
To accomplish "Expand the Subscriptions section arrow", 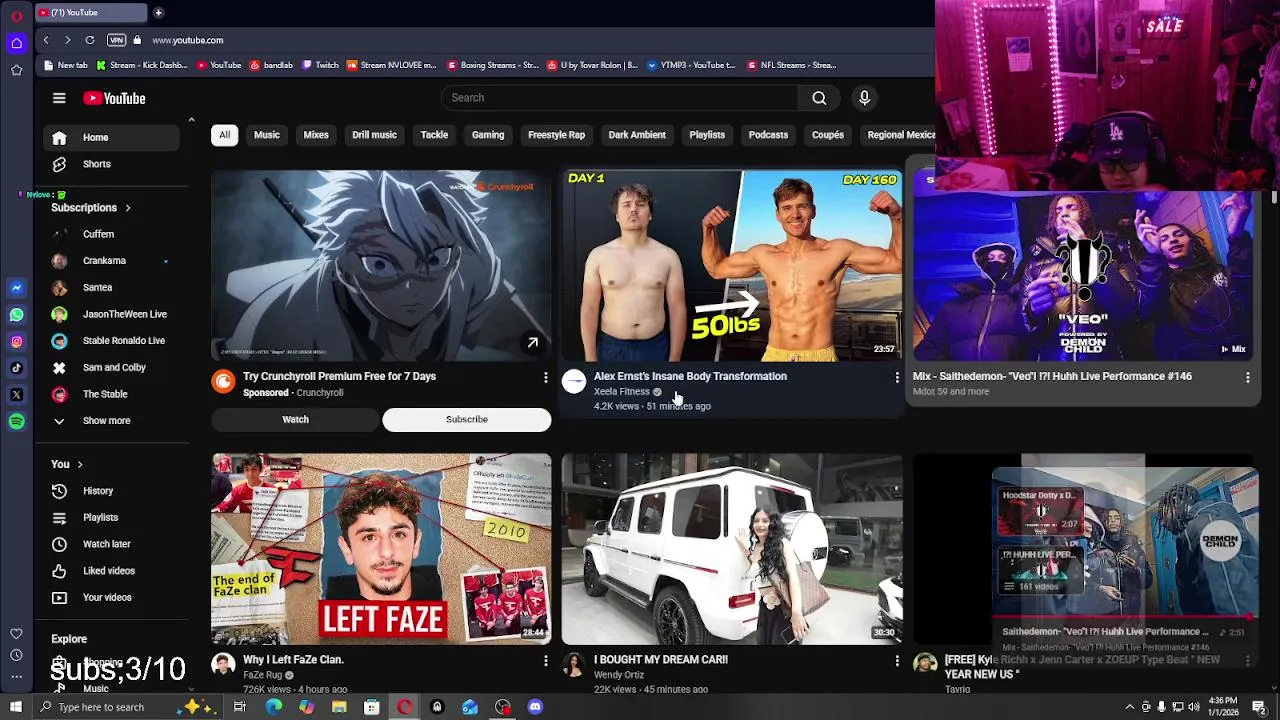I will pos(128,208).
